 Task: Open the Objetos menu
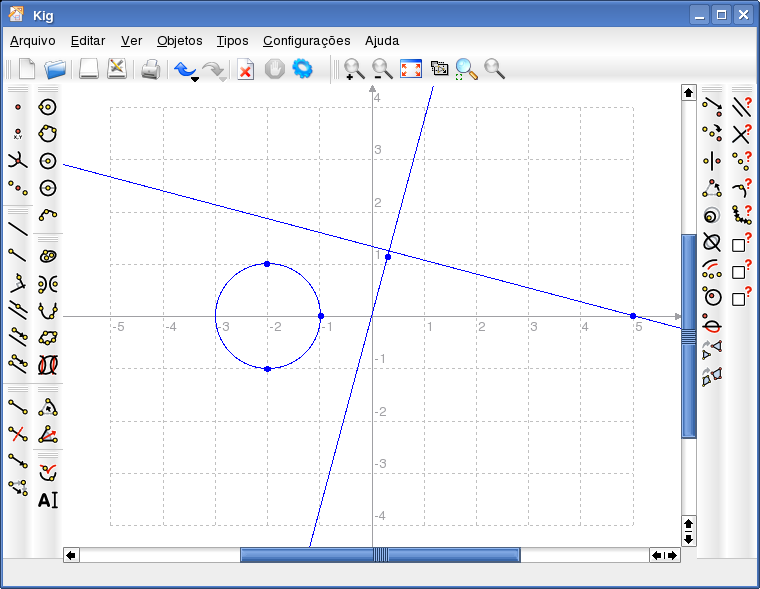180,41
